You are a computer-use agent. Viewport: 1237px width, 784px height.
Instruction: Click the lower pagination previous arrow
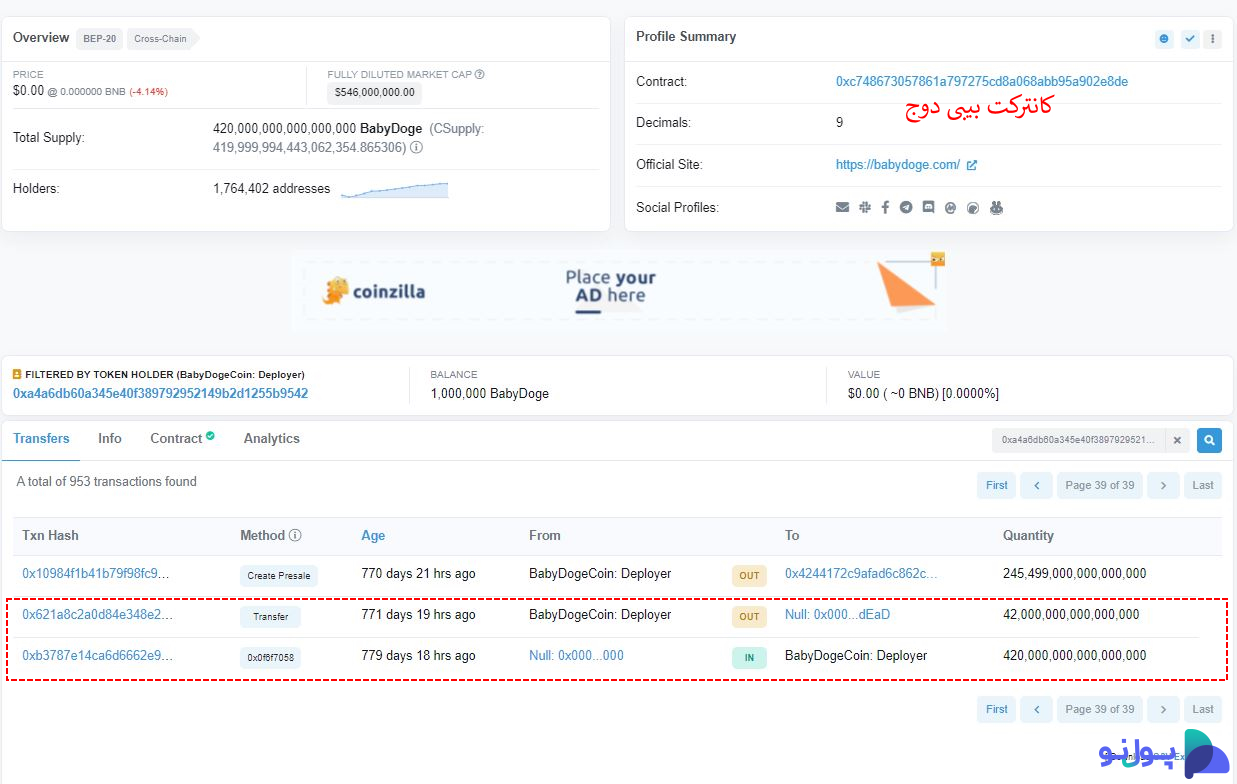coord(1036,709)
